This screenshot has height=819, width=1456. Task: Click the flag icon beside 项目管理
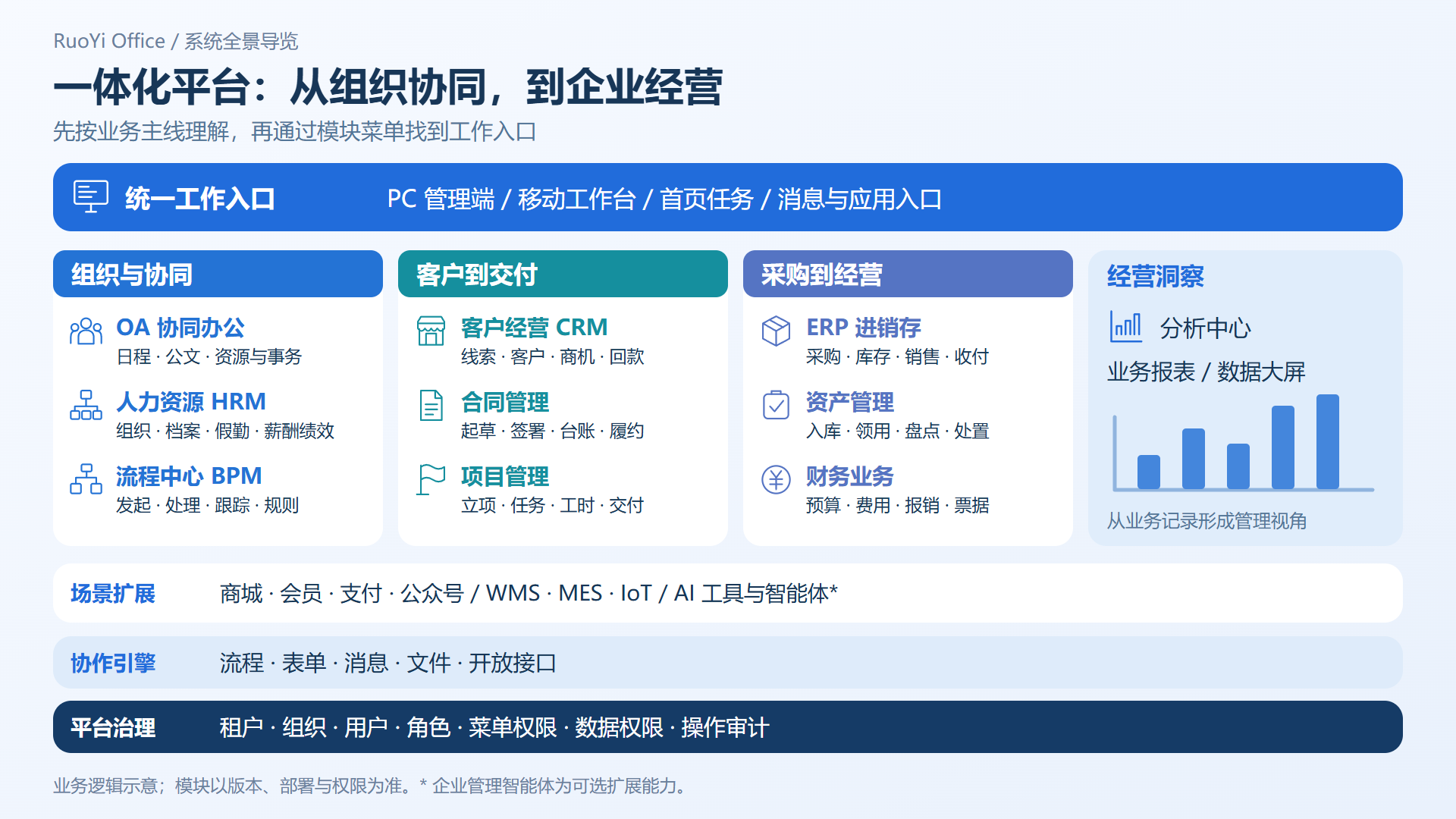(431, 479)
